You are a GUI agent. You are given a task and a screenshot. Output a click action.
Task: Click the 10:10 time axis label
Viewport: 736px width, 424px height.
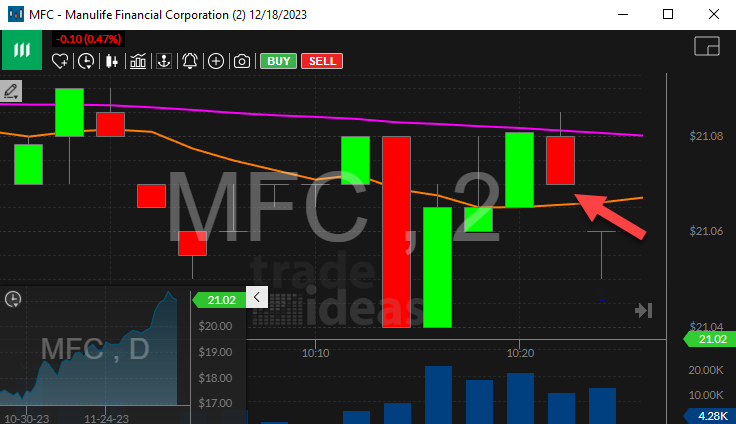coord(315,353)
